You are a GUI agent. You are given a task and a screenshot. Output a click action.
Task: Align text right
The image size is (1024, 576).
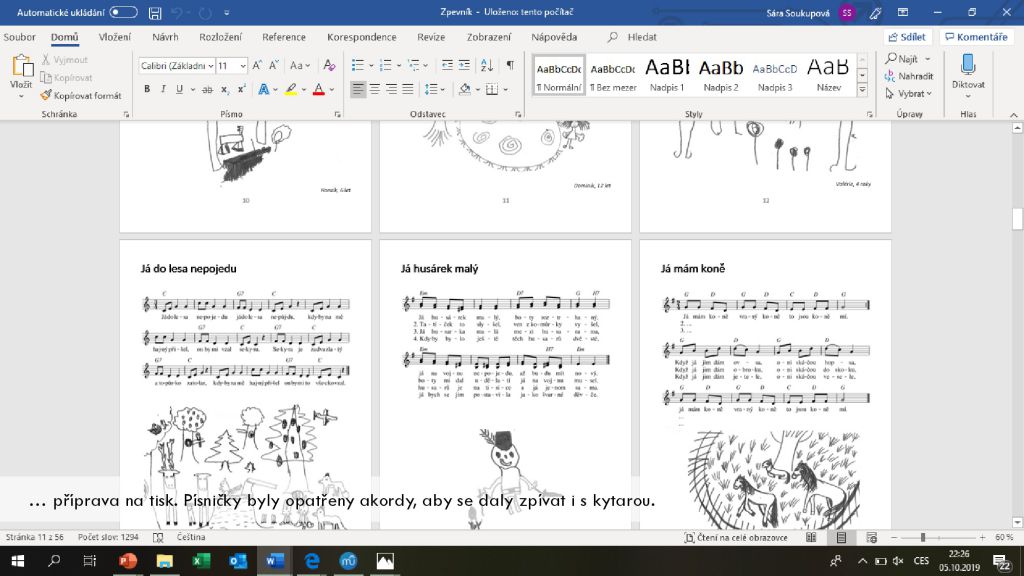391,89
